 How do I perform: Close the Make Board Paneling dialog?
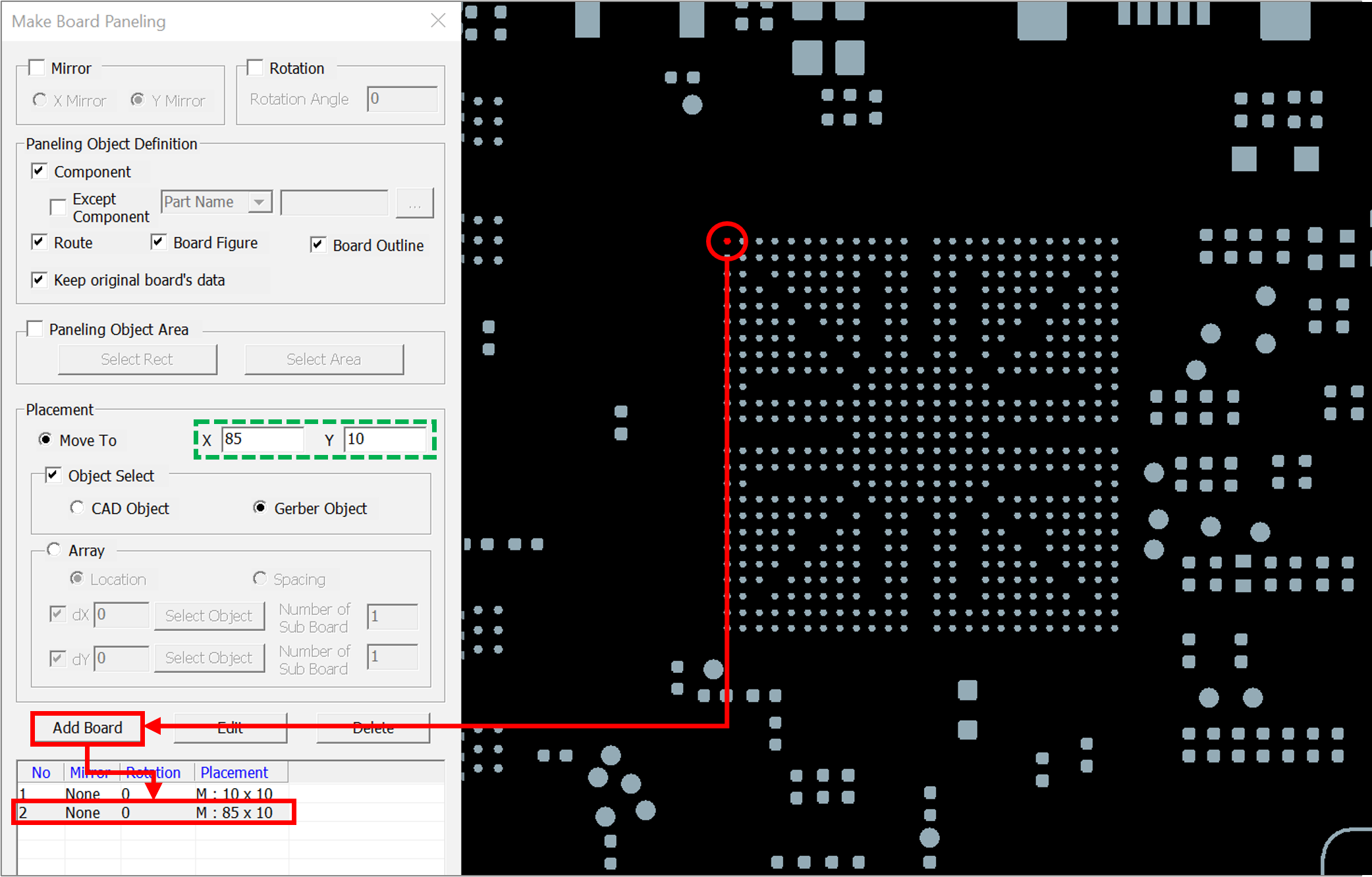[x=438, y=20]
